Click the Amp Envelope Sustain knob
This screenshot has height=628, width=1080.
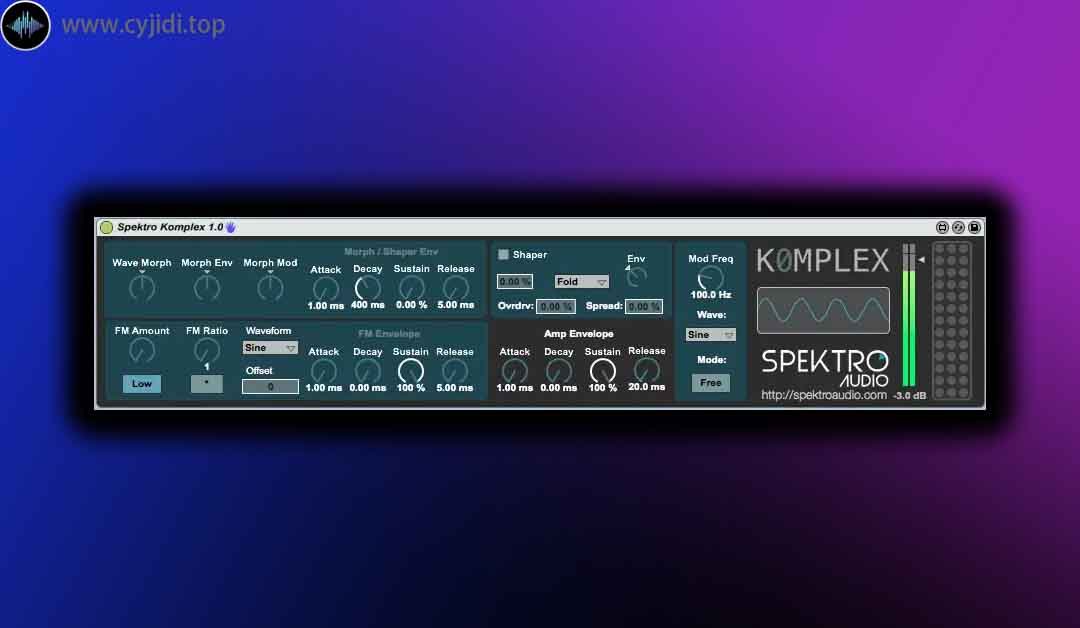click(x=603, y=371)
